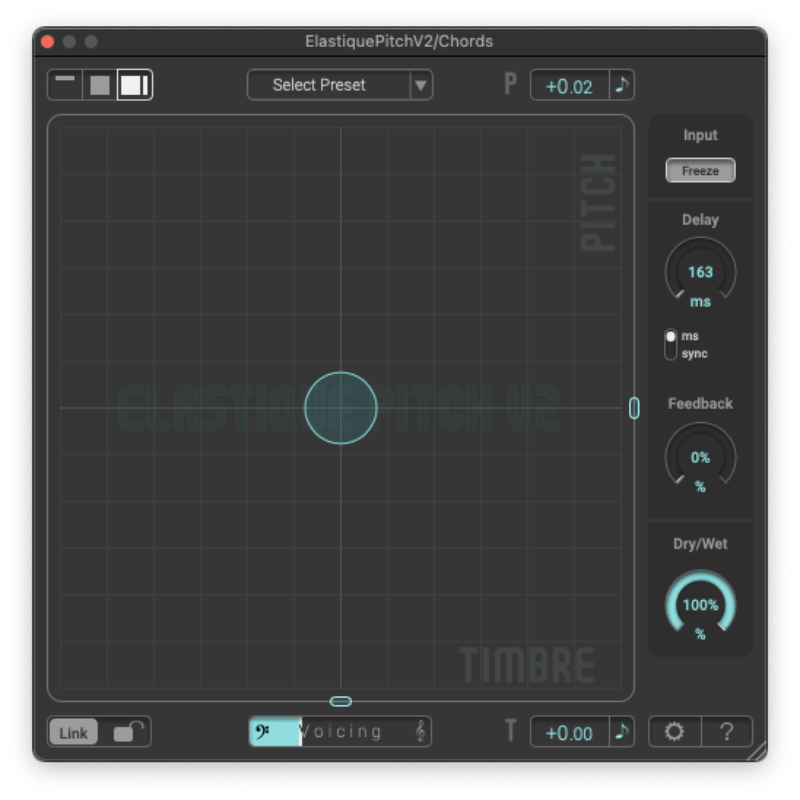
Task: Switch to the compact strip view icon
Action: tap(65, 85)
